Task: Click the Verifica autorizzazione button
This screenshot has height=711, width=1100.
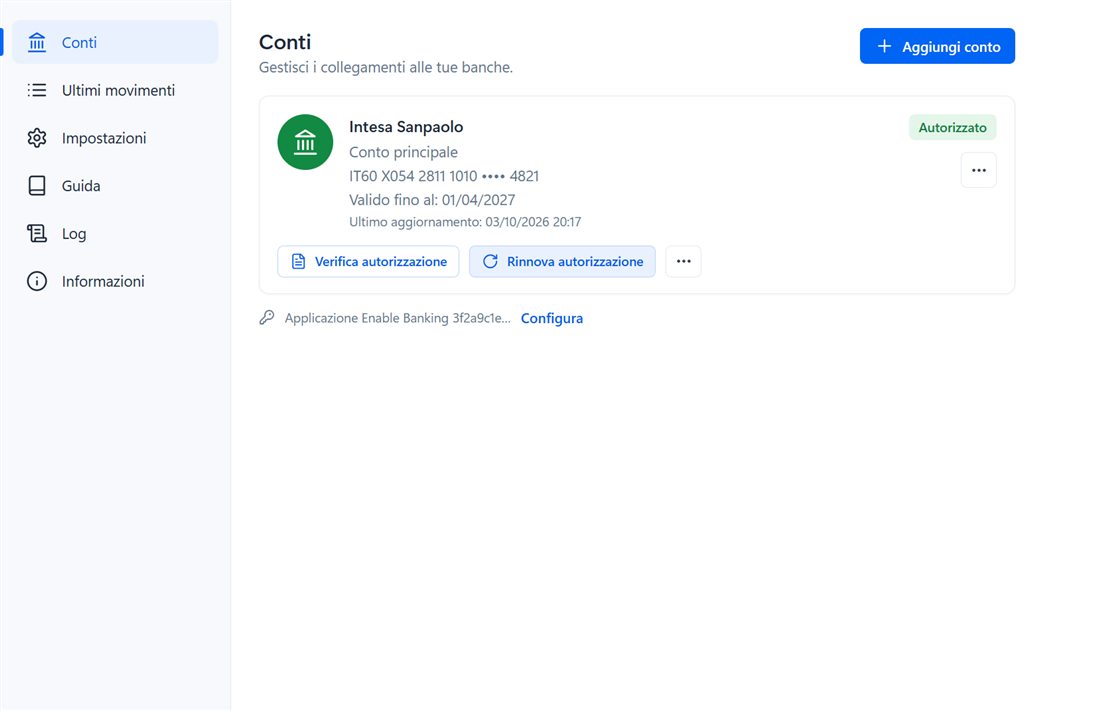Action: pyautogui.click(x=368, y=261)
